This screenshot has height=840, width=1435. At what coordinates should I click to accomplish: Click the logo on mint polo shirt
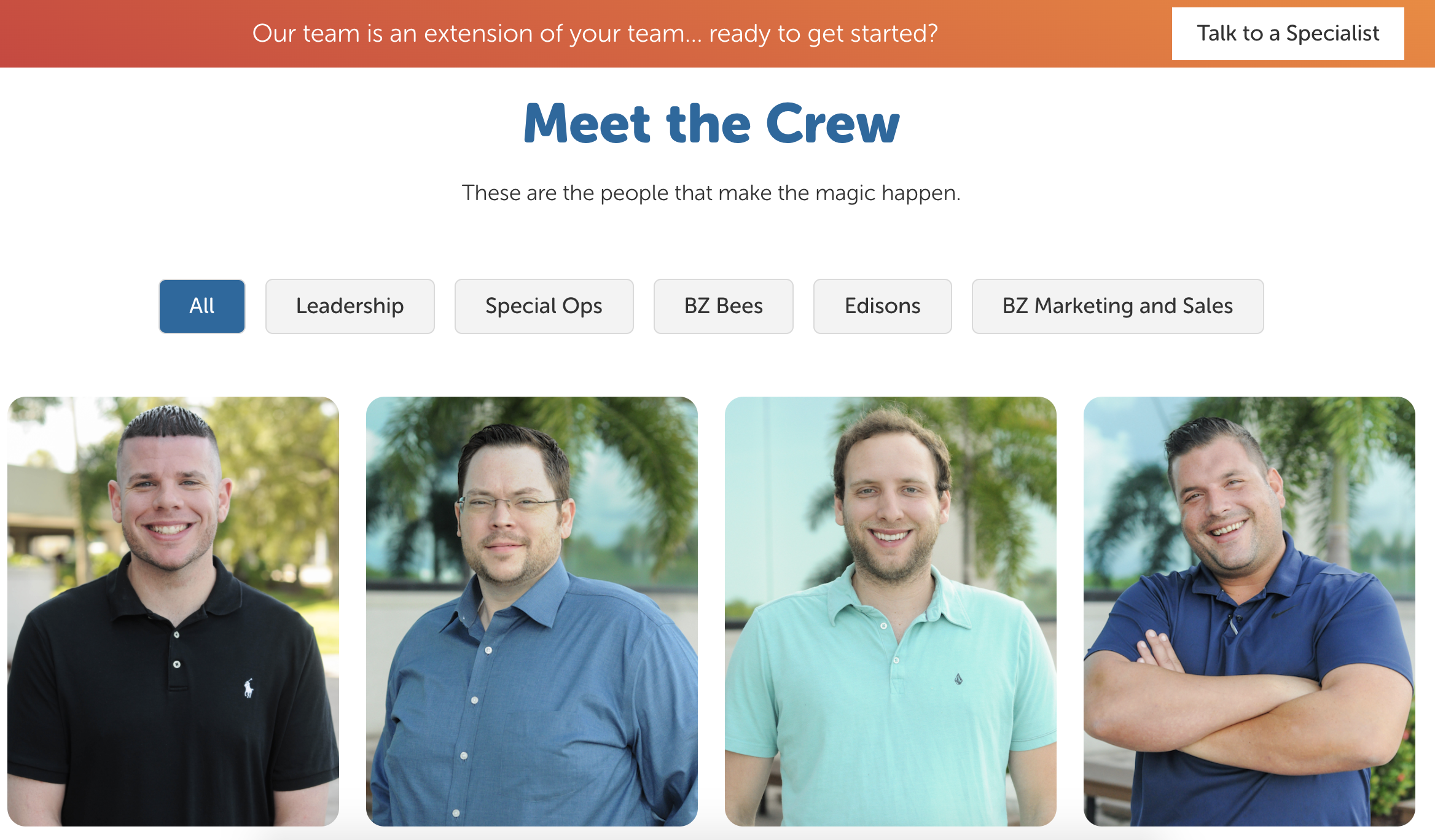958,679
